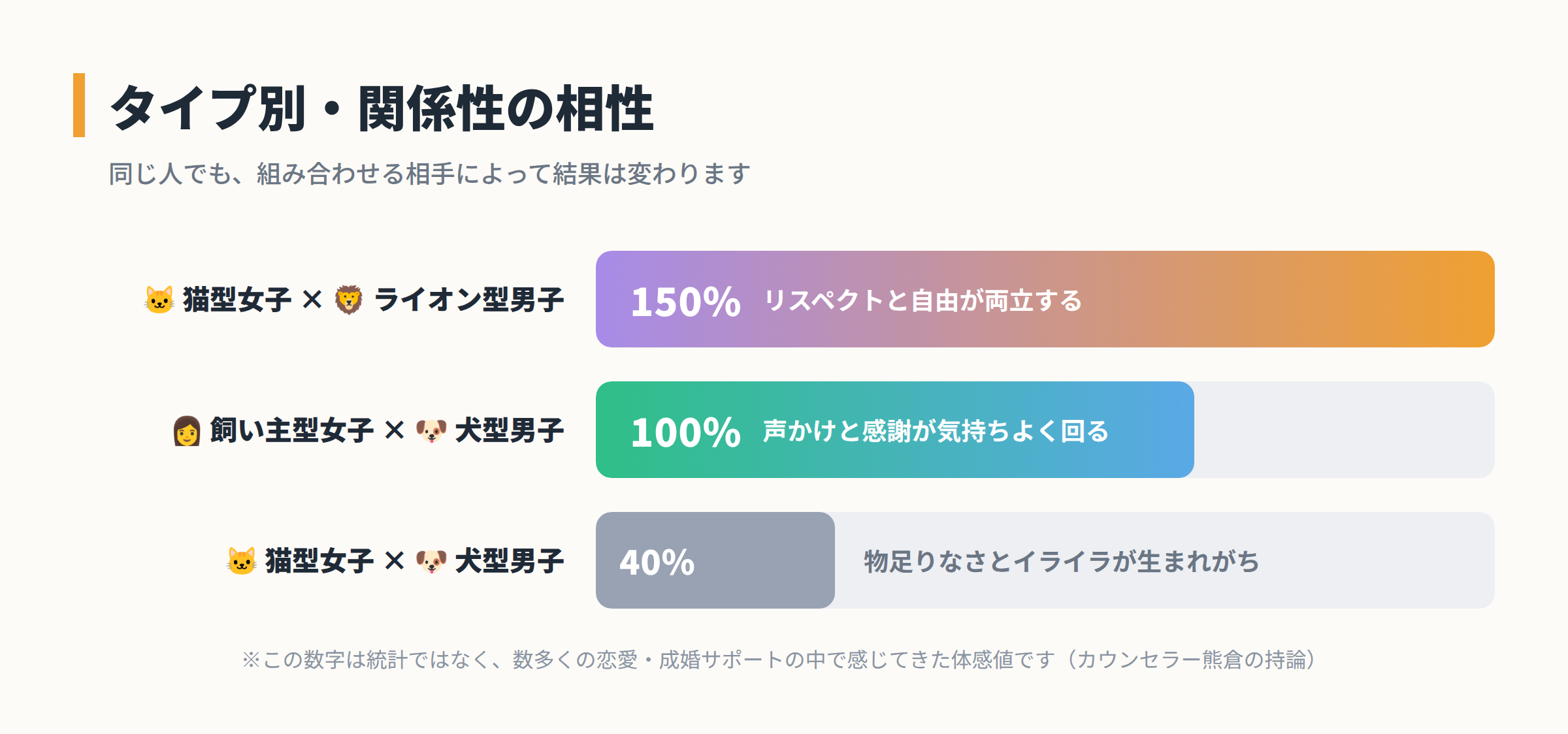Click the cat emoji beside ライオン型男子 row
1568x734 pixels.
point(159,300)
